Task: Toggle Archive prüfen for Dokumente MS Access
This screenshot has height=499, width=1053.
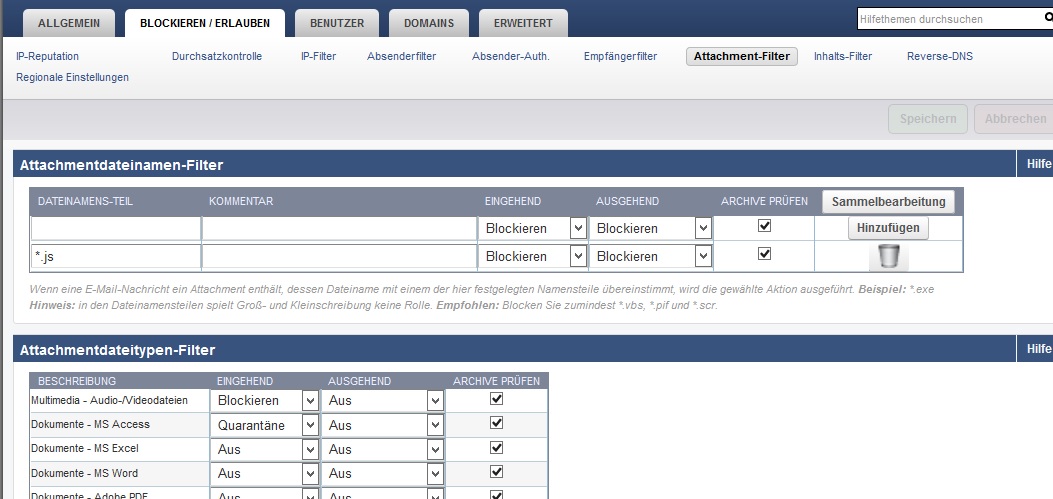Action: point(497,423)
